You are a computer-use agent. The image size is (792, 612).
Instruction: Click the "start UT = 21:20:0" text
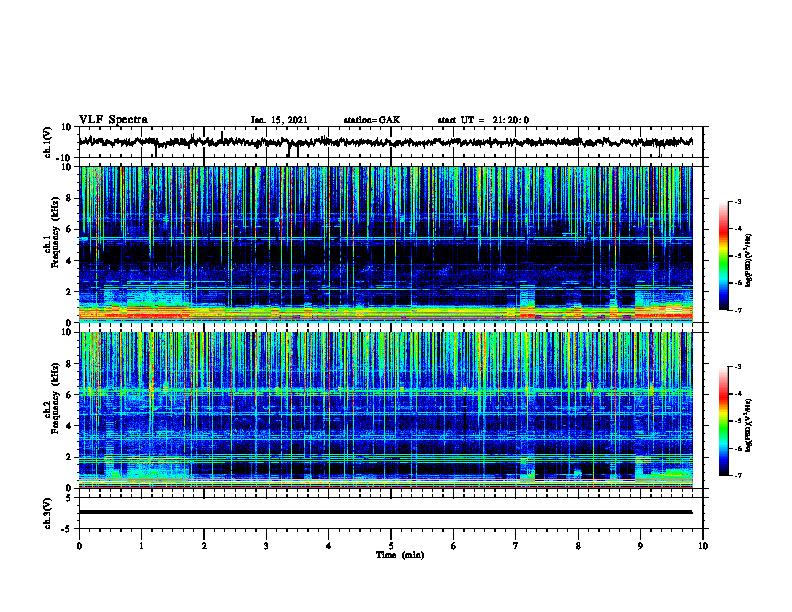pyautogui.click(x=483, y=120)
